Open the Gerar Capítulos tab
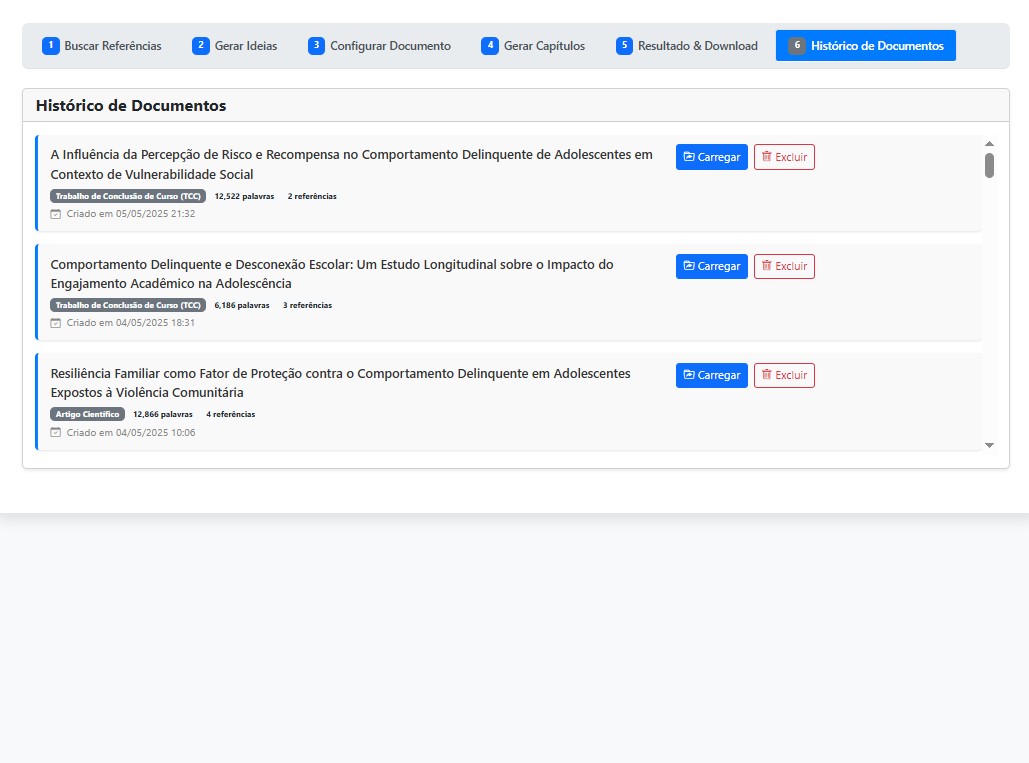Viewport: 1029px width, 763px height. tap(534, 46)
